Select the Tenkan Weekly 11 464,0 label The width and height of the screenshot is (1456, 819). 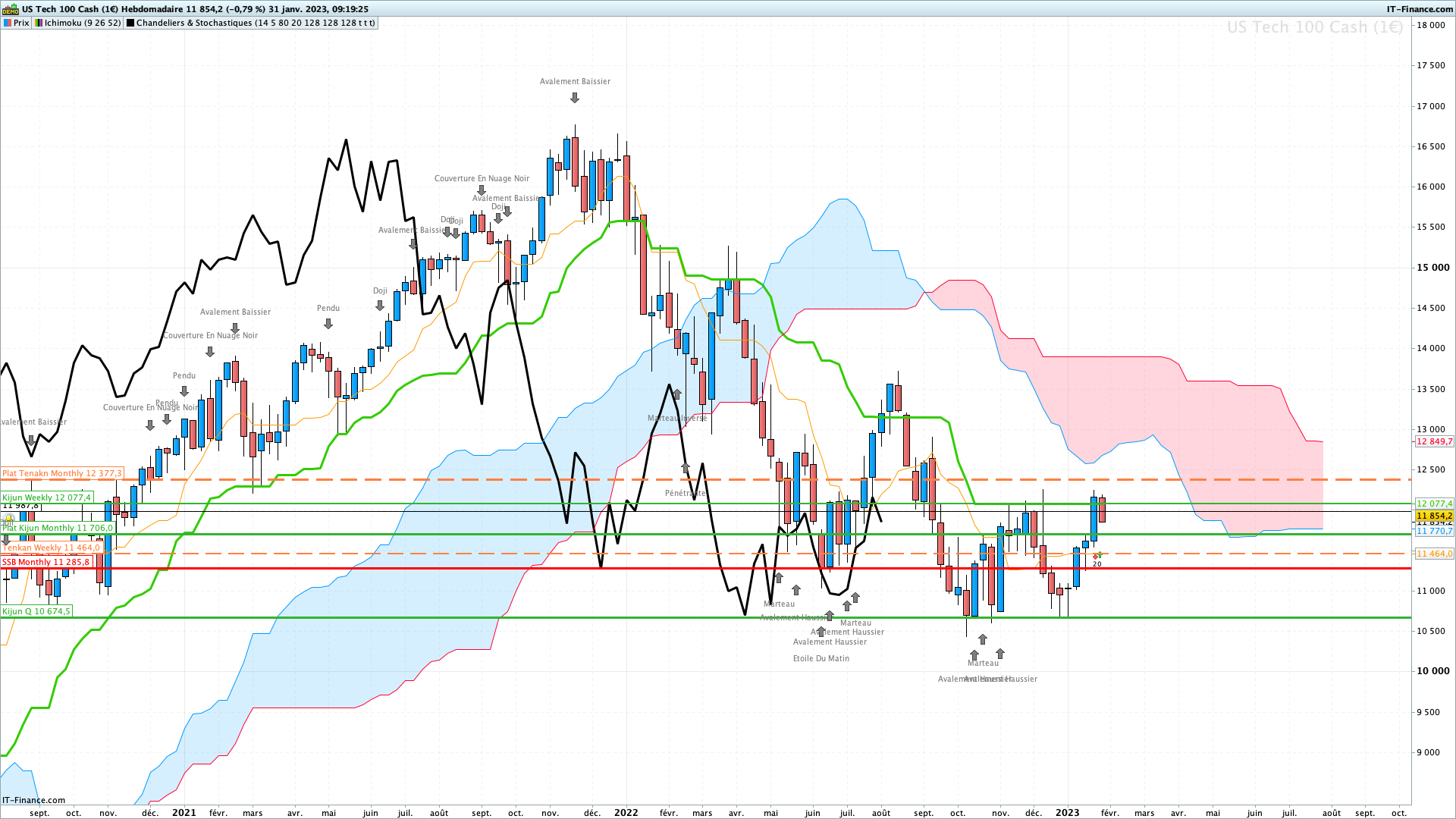[52, 548]
